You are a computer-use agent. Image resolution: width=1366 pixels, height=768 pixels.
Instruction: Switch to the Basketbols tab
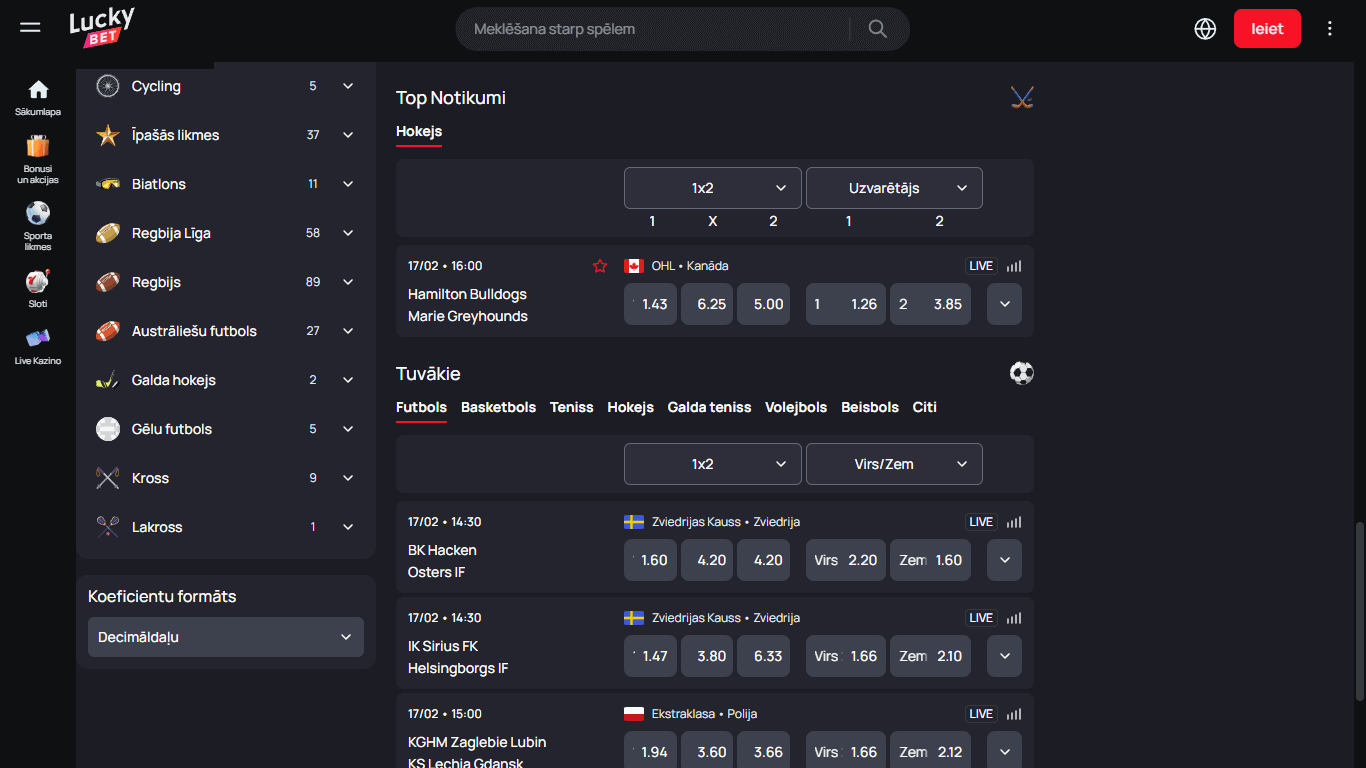coord(498,407)
